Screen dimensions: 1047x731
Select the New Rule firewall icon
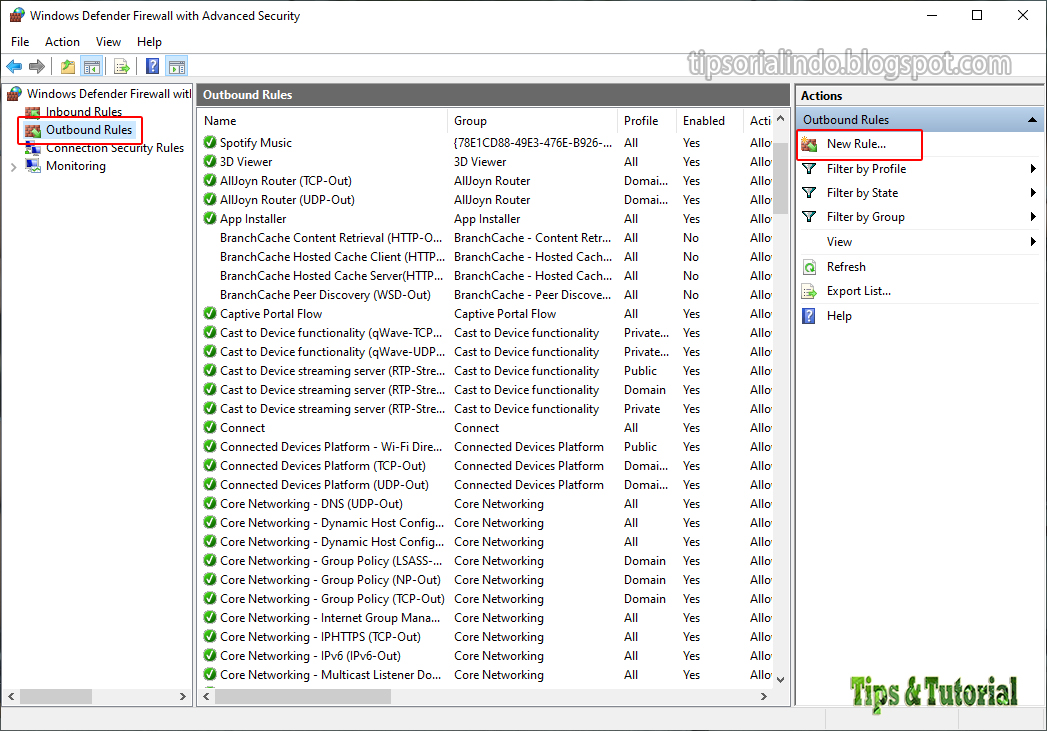point(809,145)
